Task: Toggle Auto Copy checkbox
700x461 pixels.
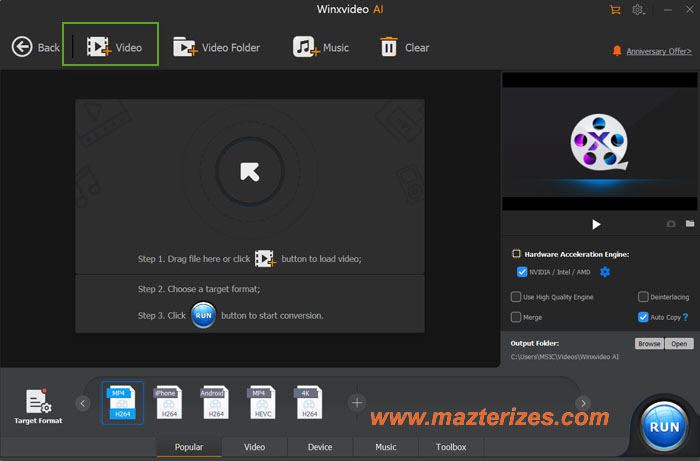Action: point(643,317)
